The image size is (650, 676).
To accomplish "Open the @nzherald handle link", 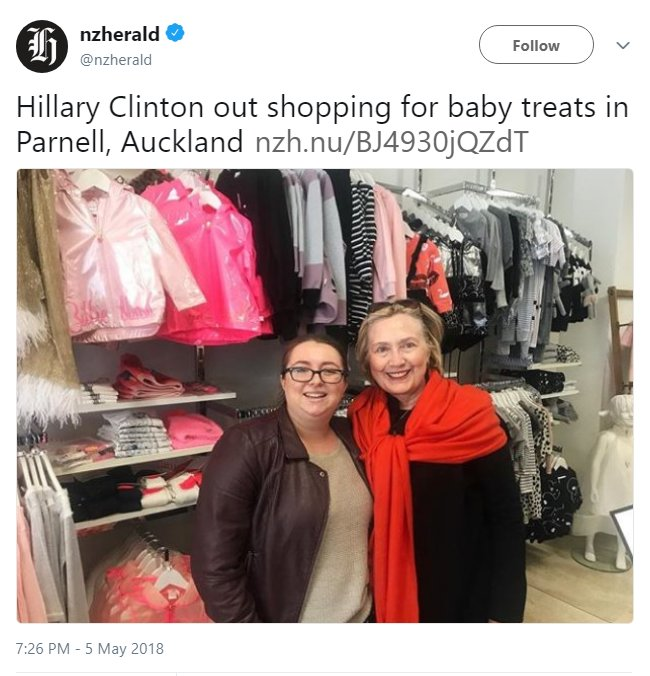I will 116,59.
